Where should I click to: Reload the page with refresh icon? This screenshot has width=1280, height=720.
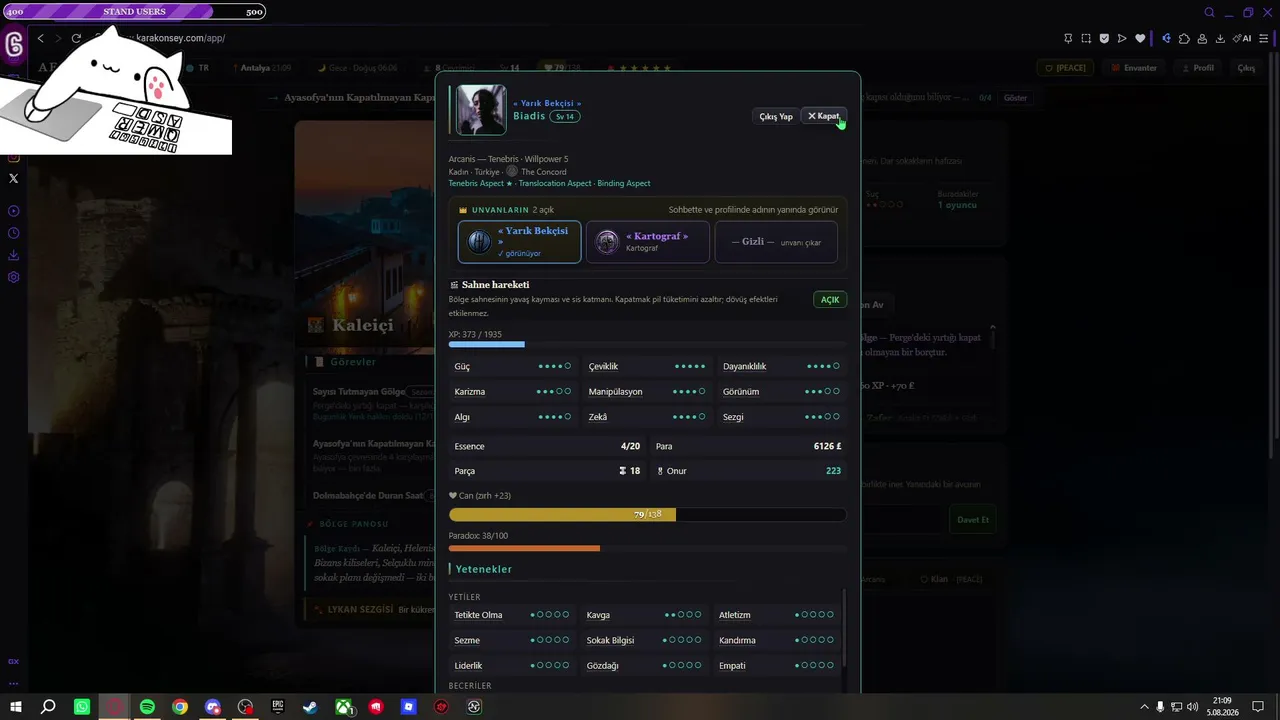[76, 38]
